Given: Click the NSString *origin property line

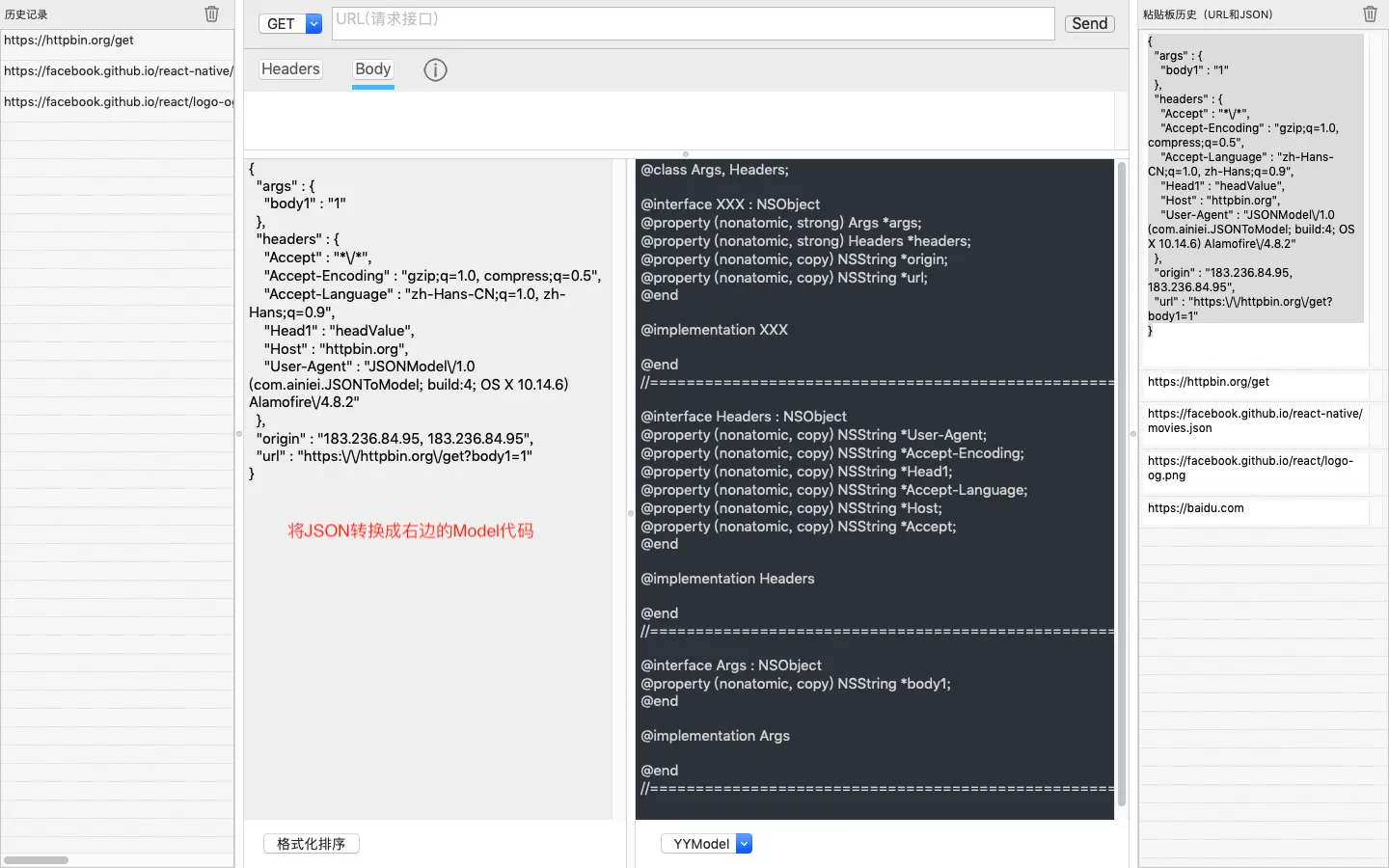Looking at the screenshot, I should click(x=794, y=259).
